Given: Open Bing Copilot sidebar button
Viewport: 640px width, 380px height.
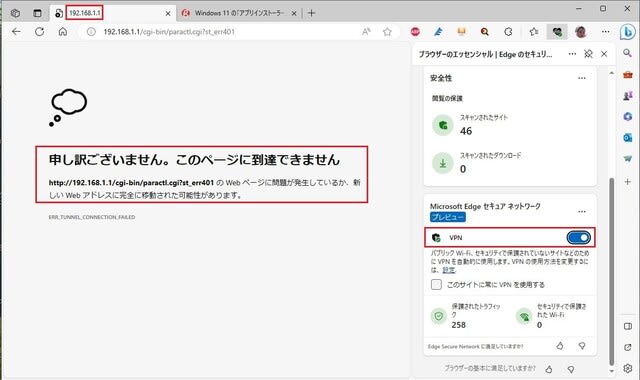Looking at the screenshot, I should point(628,32).
